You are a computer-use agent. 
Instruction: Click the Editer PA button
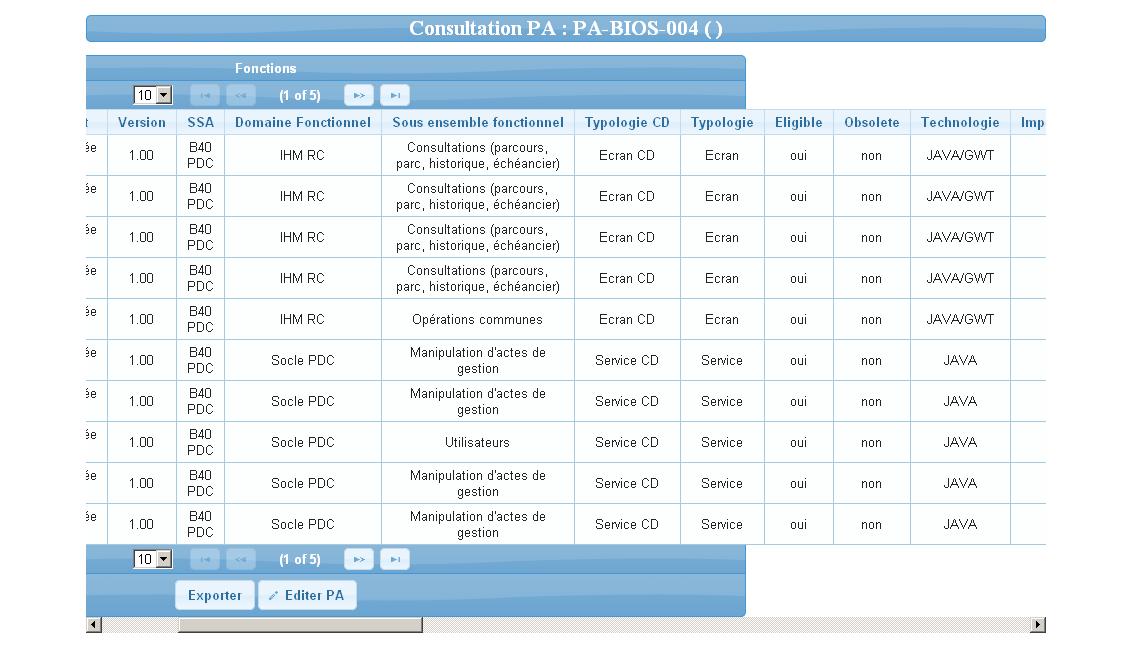click(307, 595)
